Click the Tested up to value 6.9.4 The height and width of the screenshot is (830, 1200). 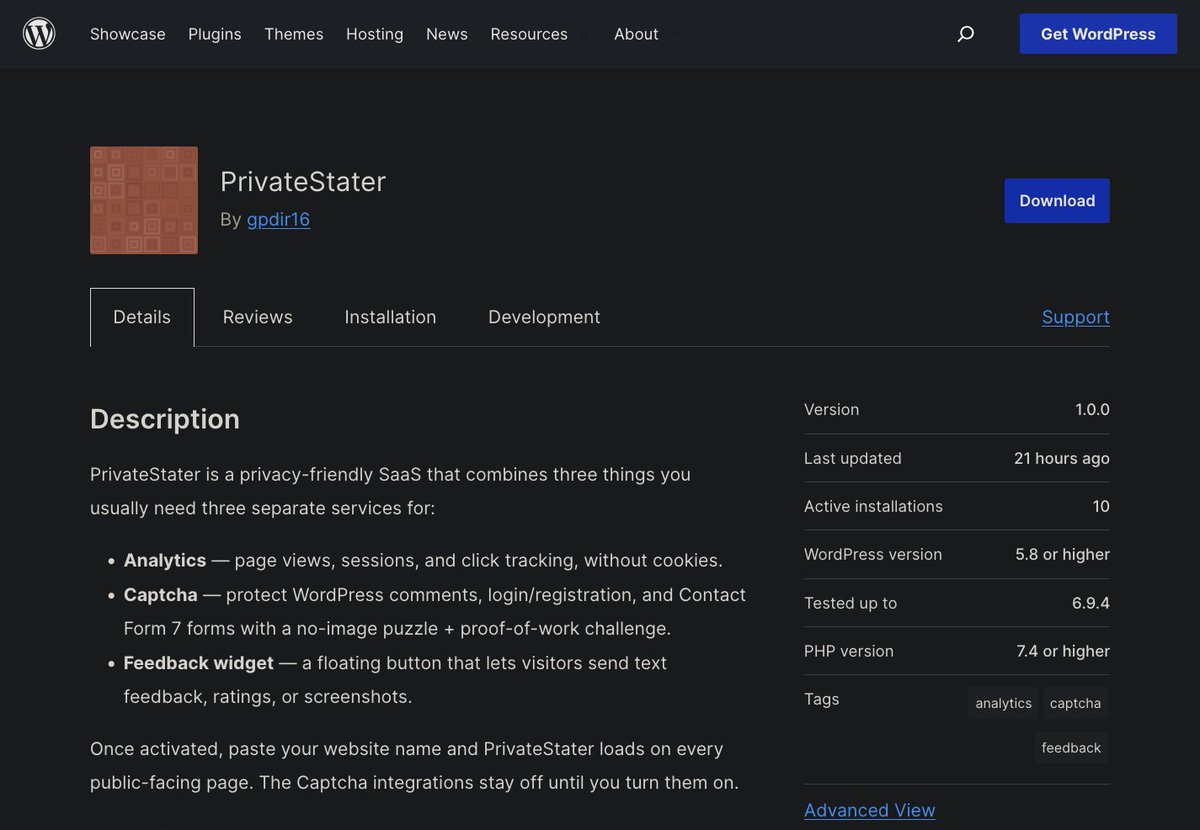[x=1091, y=603]
